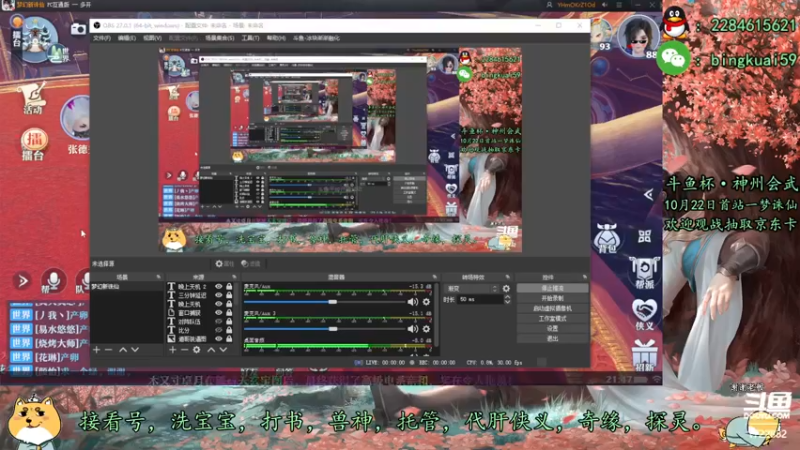Toggle the lock for the 比分 source
Screen dimensions: 800x450
229,330
